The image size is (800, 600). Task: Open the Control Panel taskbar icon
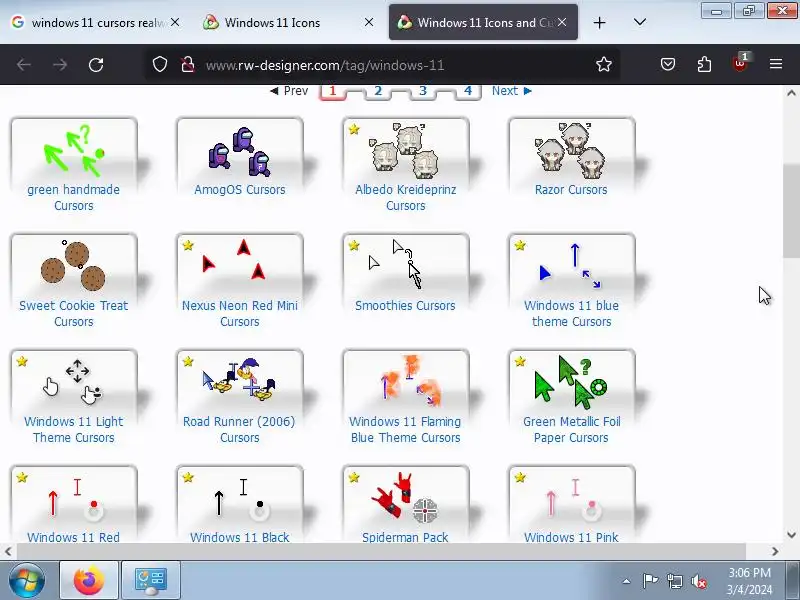[x=151, y=580]
